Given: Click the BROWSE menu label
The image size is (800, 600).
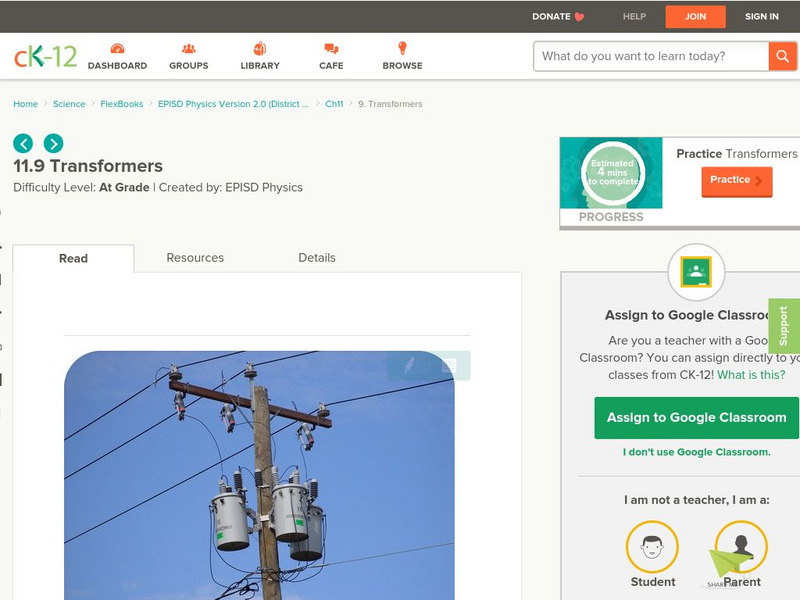Looking at the screenshot, I should 403,66.
